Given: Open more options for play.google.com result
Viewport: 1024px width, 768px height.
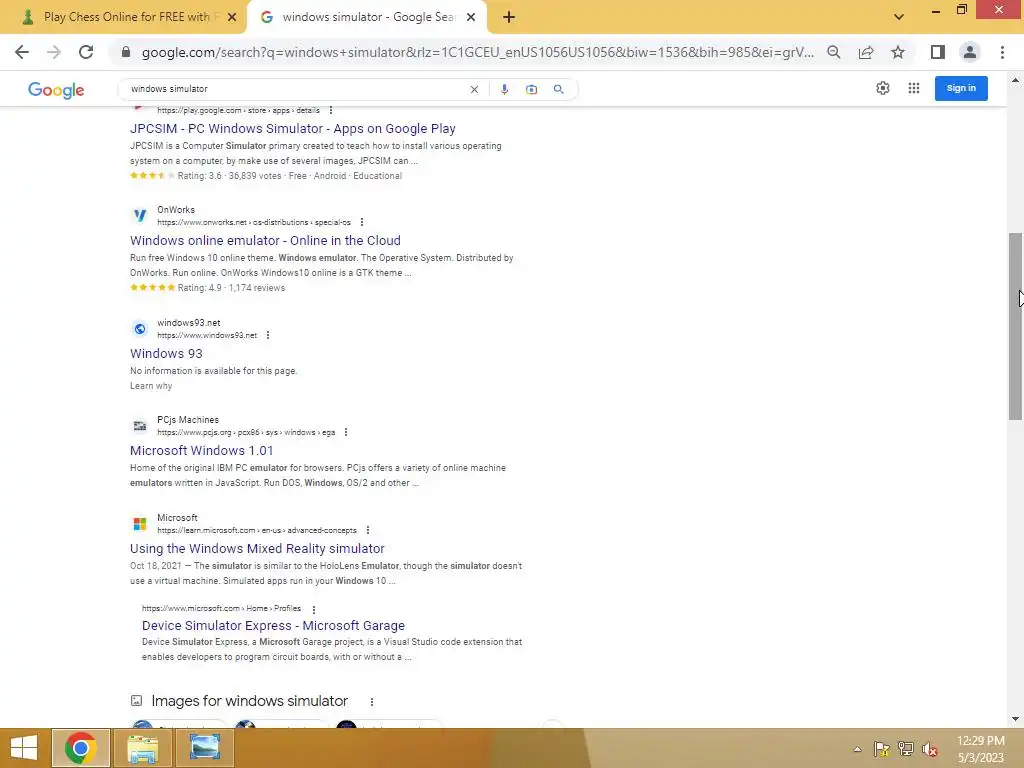Looking at the screenshot, I should coord(330,110).
